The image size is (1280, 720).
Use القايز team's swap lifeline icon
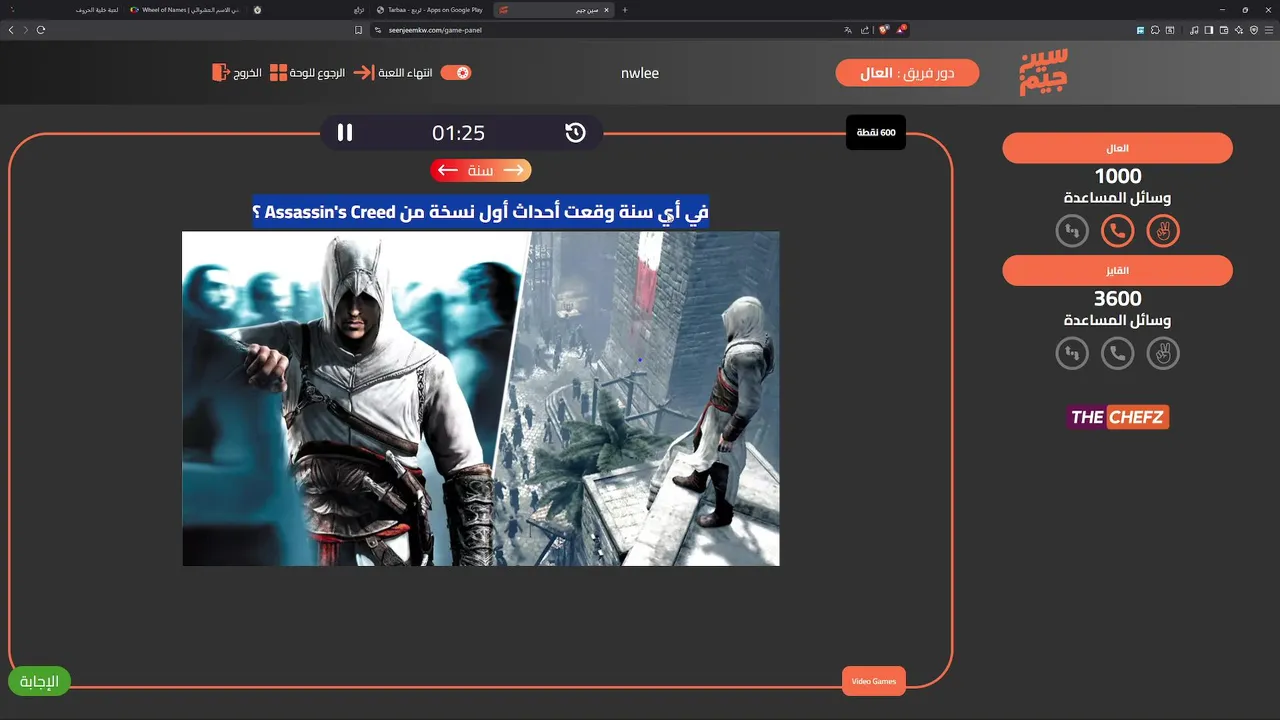(x=1072, y=353)
